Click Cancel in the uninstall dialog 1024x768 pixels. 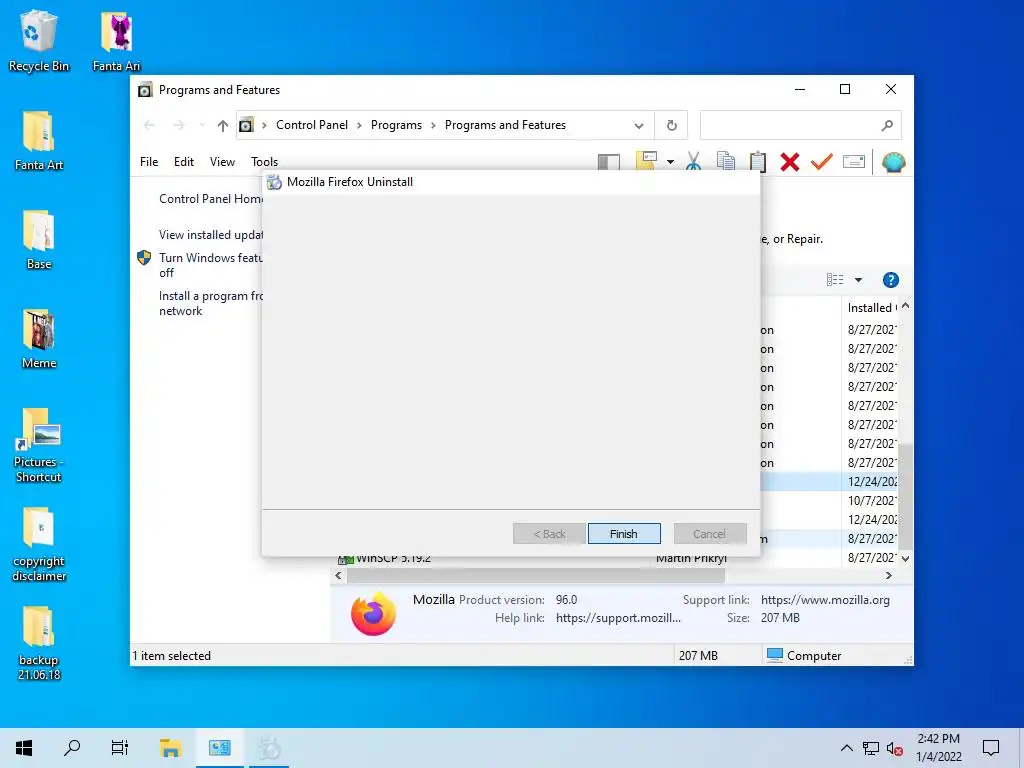coord(710,534)
